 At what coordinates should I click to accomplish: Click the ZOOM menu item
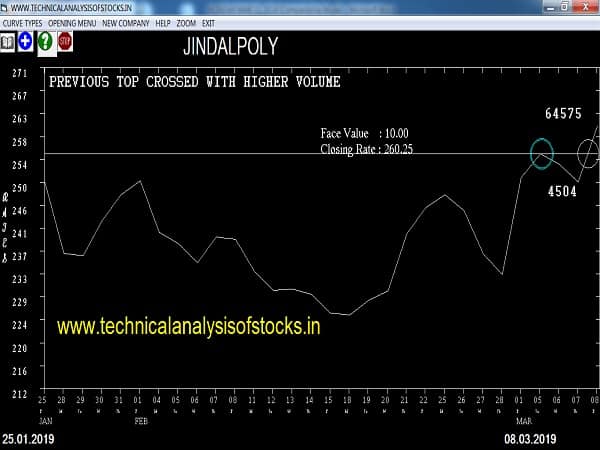coord(186,22)
